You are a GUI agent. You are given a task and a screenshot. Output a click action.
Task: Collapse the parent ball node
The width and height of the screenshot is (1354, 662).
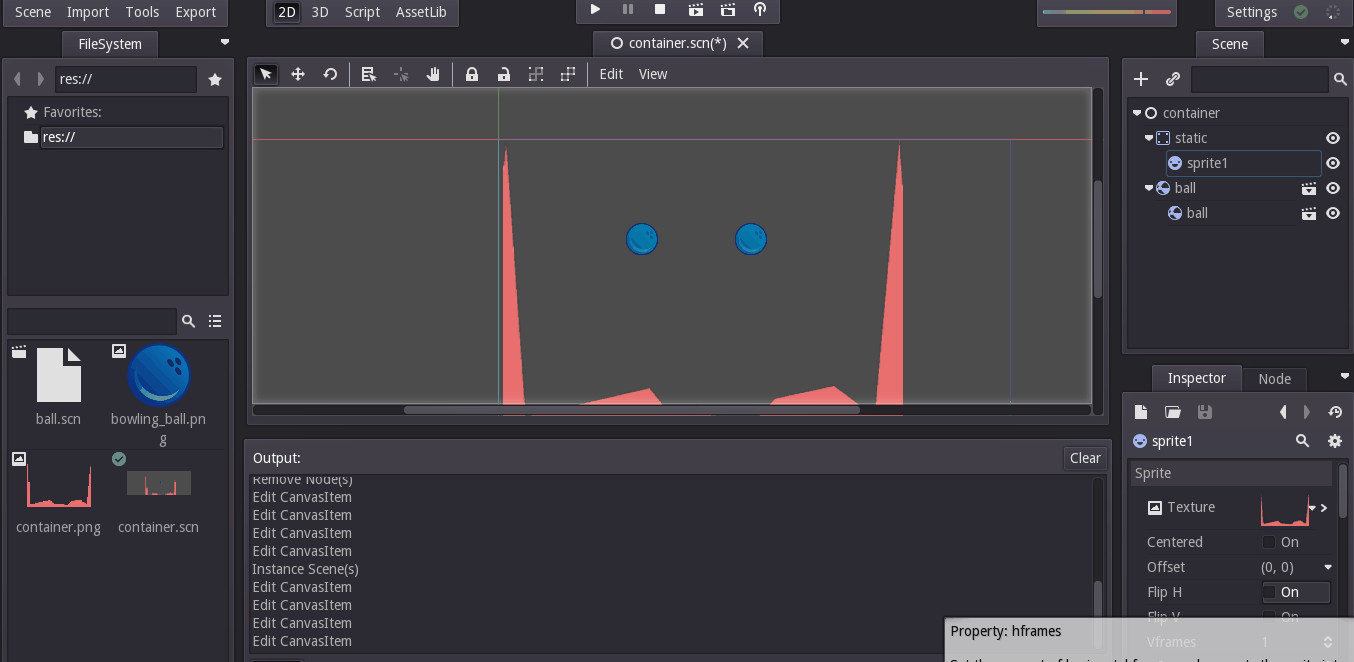(1149, 188)
